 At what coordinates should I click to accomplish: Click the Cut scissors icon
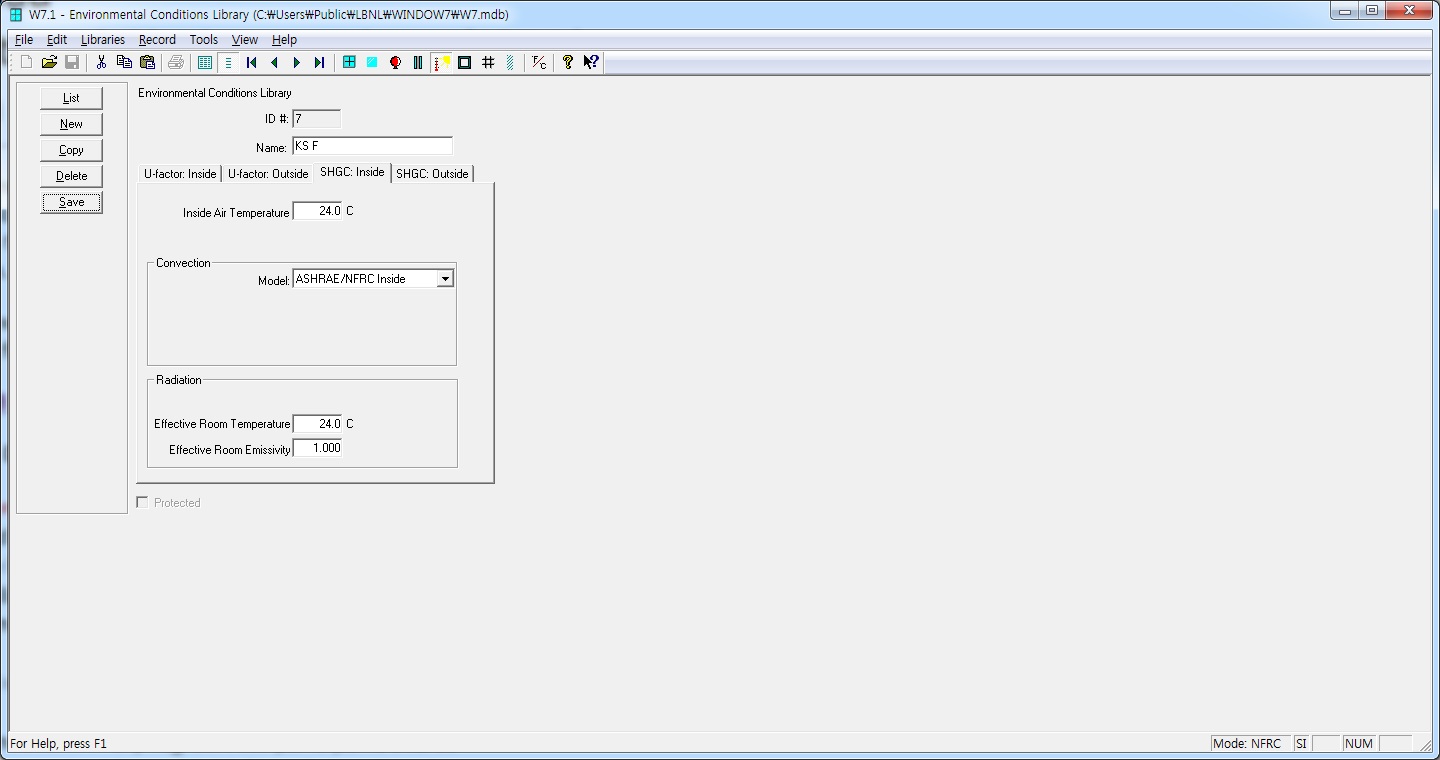[101, 62]
